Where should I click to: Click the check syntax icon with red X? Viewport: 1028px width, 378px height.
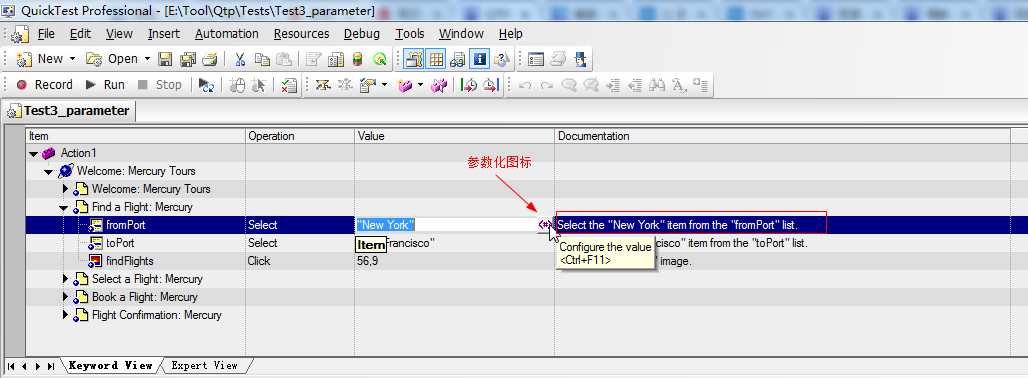[288, 85]
